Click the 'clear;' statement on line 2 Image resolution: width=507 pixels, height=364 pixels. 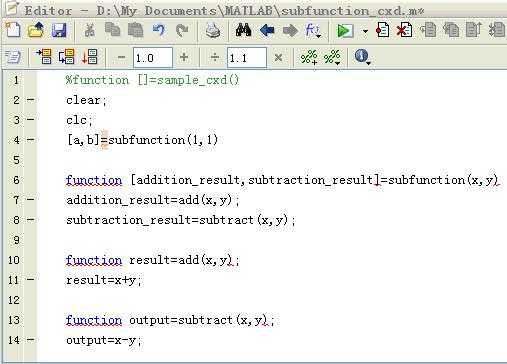tap(86, 100)
